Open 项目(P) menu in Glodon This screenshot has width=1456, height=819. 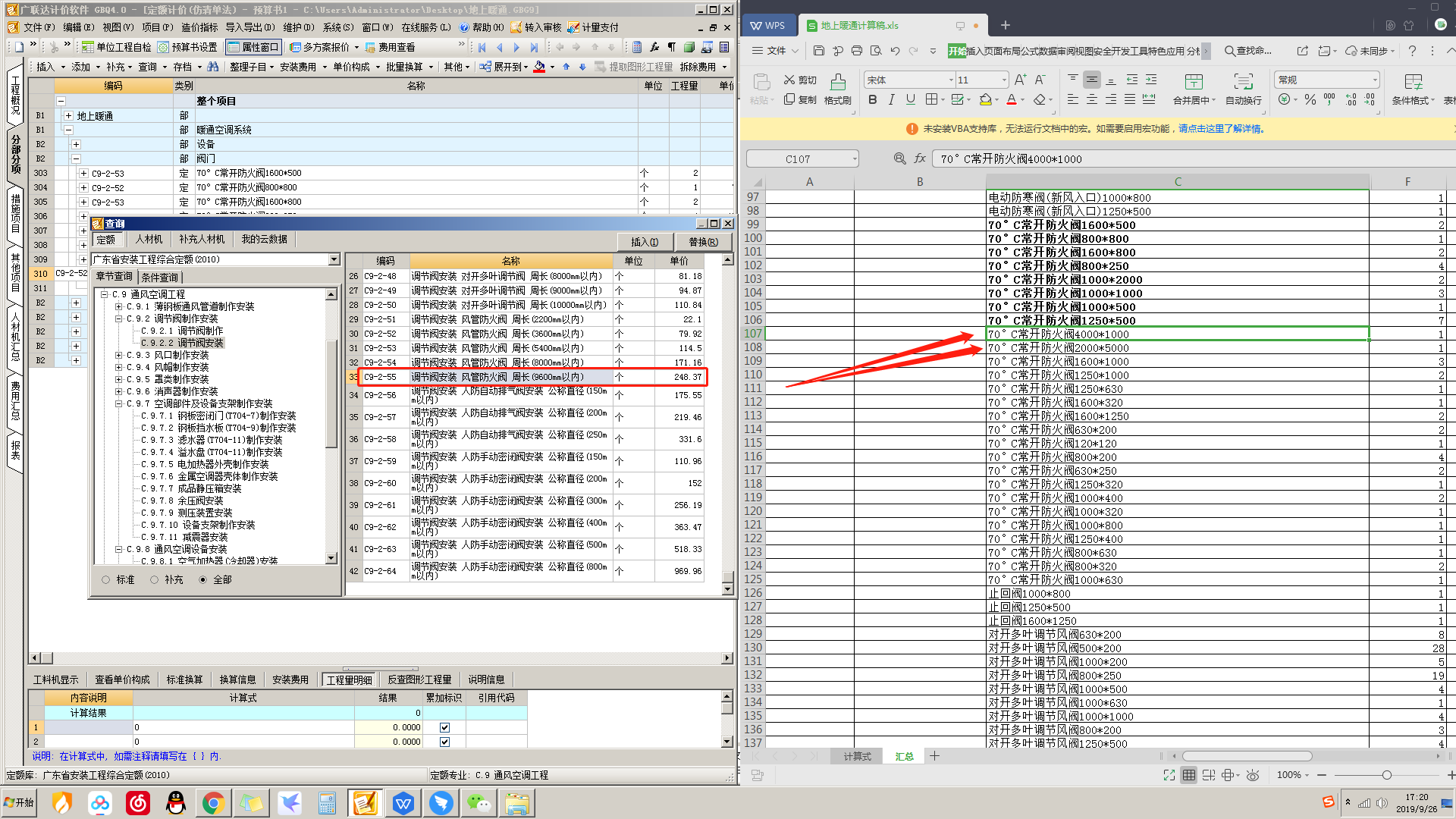click(157, 27)
